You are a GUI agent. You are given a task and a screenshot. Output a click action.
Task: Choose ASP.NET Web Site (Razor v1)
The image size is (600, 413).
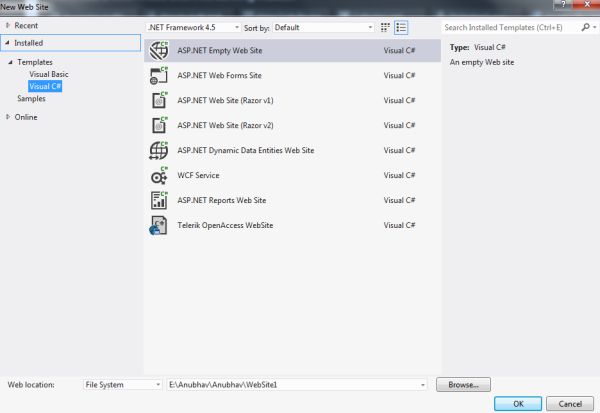pyautogui.click(x=292, y=100)
